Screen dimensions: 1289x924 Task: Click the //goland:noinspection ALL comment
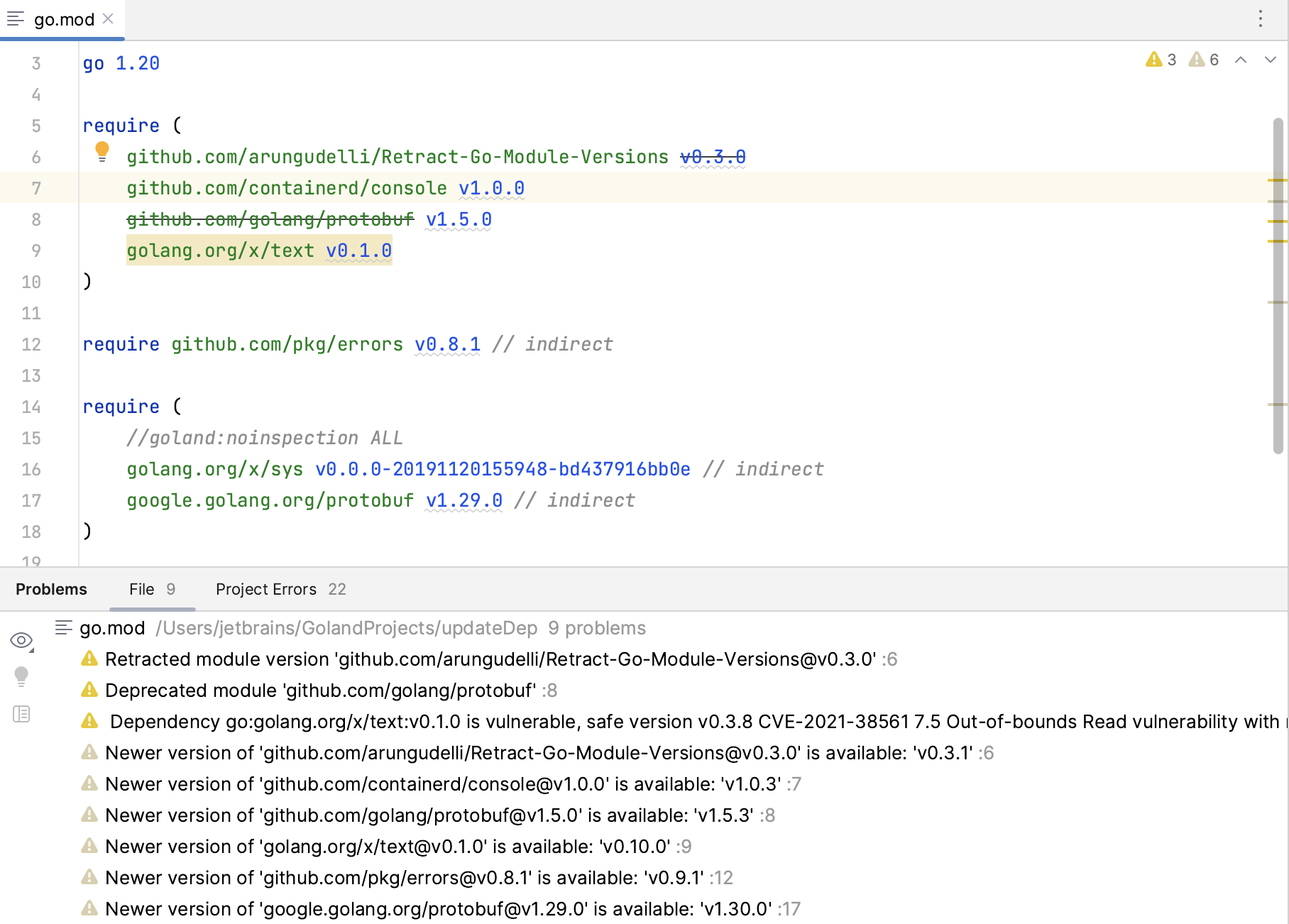(x=265, y=438)
